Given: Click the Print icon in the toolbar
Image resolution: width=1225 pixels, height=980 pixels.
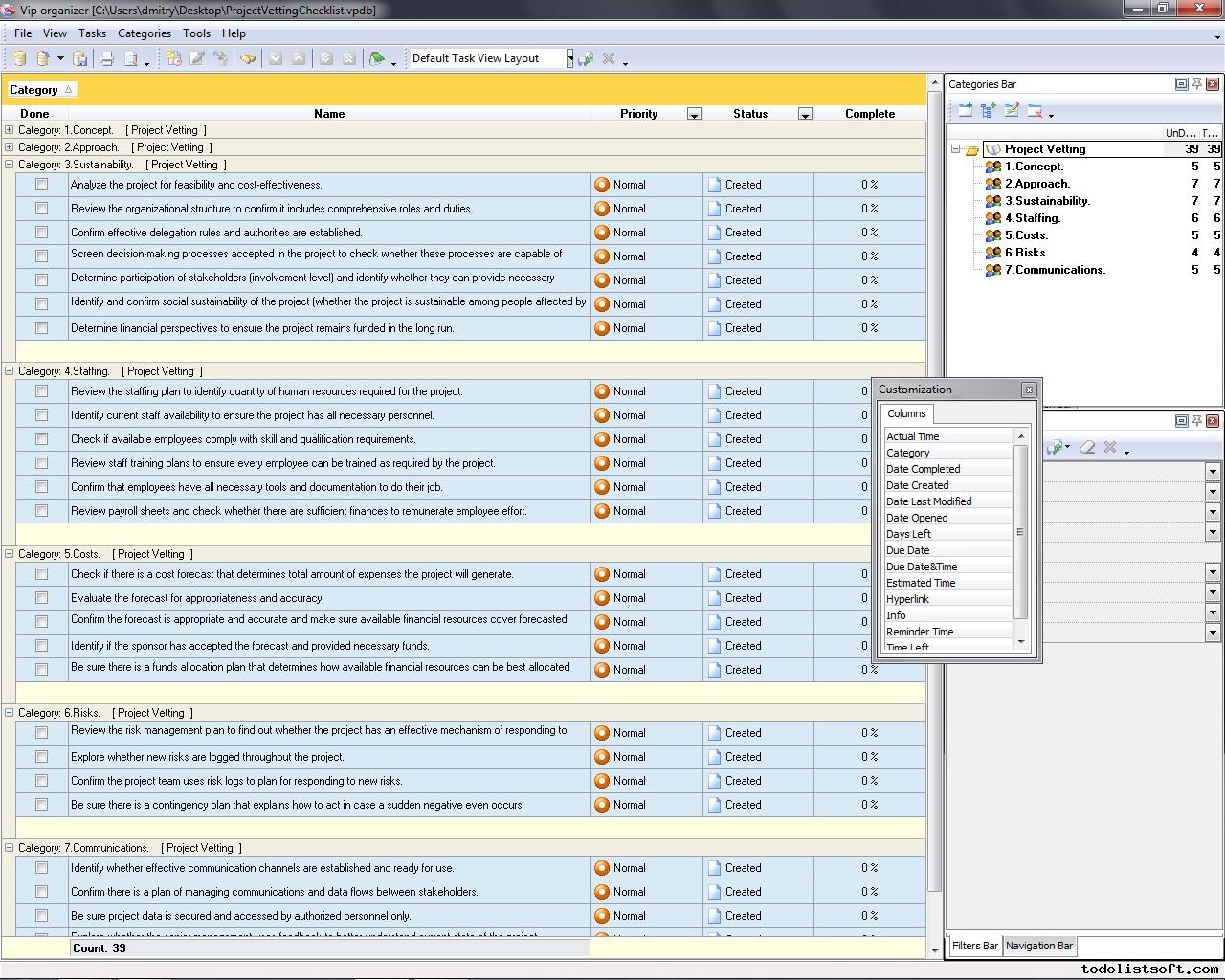Looking at the screenshot, I should click(107, 59).
